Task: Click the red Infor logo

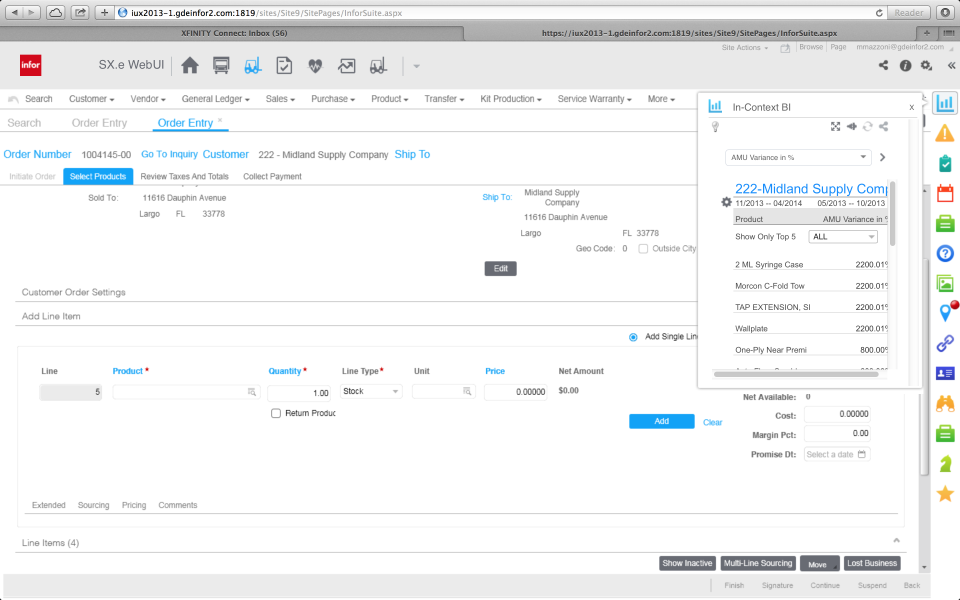Action: tap(31, 65)
